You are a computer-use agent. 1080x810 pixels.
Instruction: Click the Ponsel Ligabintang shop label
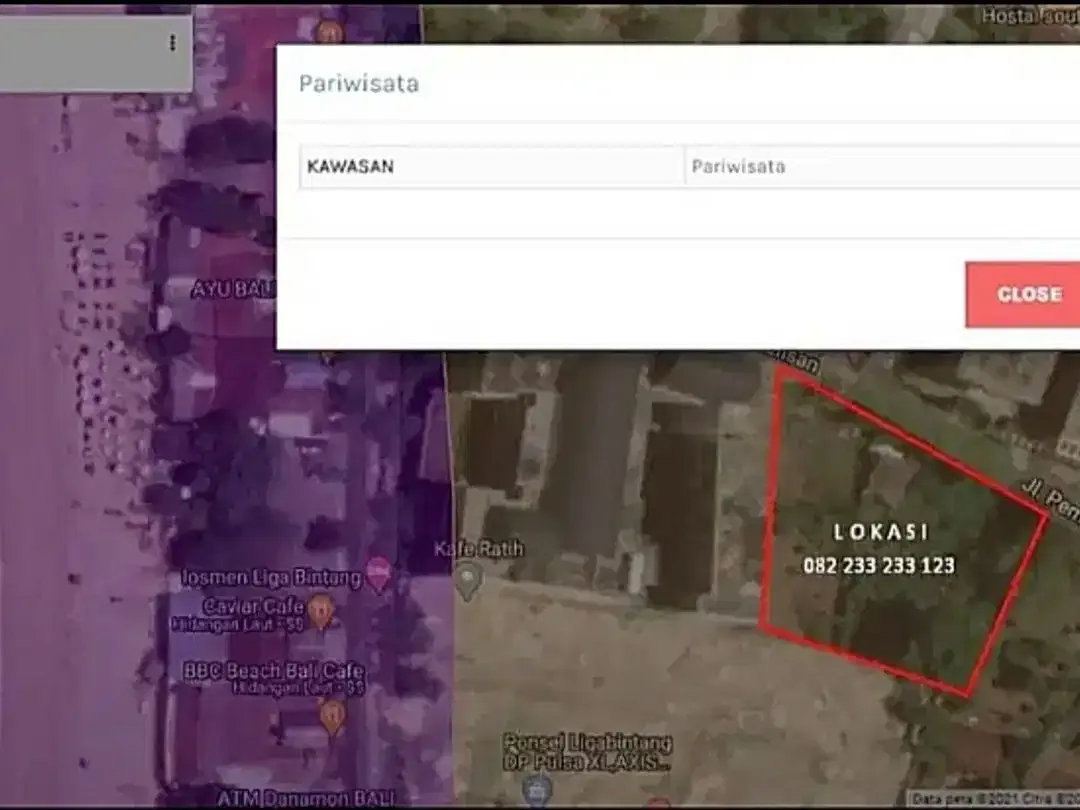(588, 743)
